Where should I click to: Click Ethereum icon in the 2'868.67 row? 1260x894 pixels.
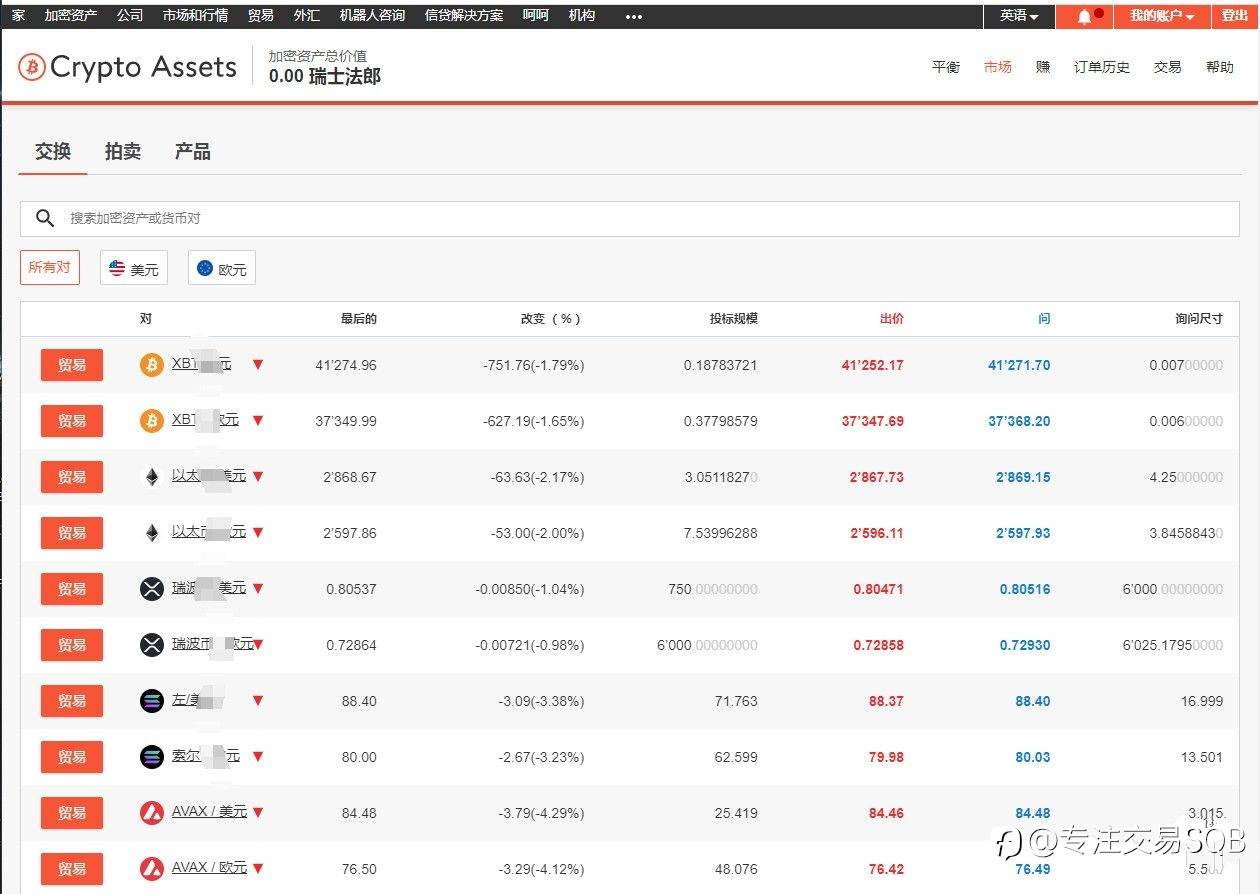tap(151, 477)
